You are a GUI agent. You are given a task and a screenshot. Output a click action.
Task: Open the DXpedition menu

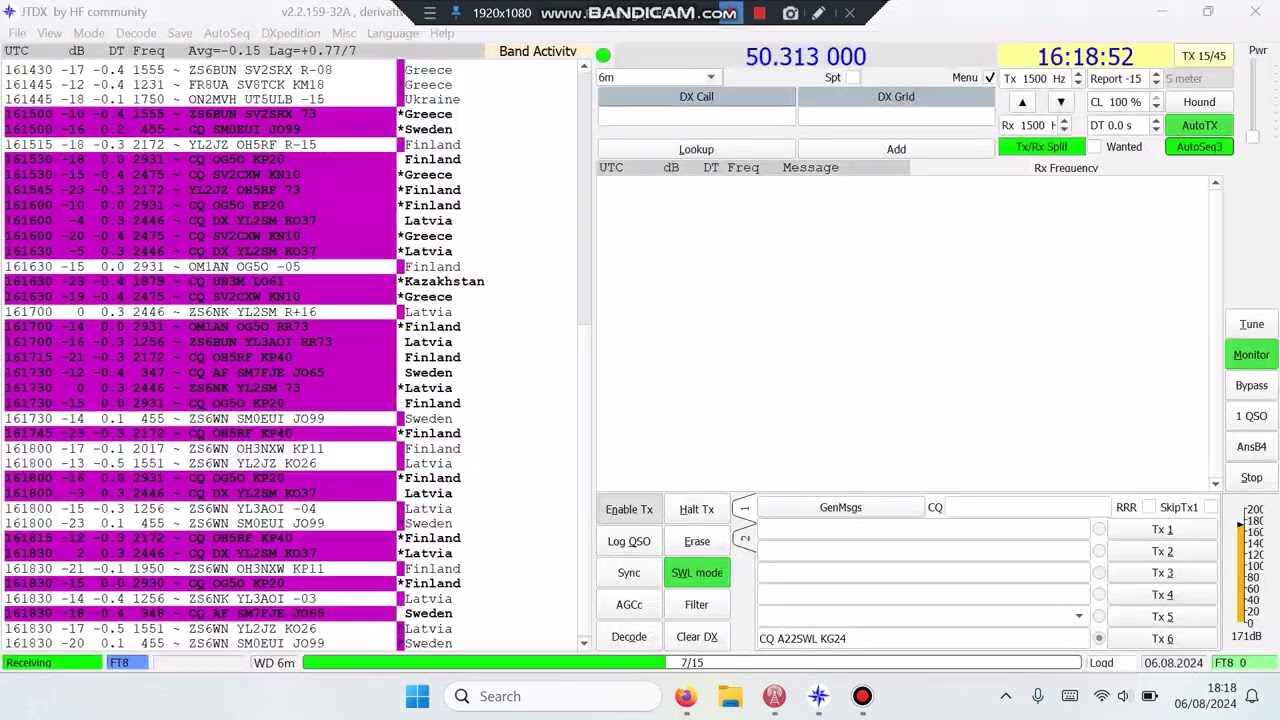(x=290, y=33)
